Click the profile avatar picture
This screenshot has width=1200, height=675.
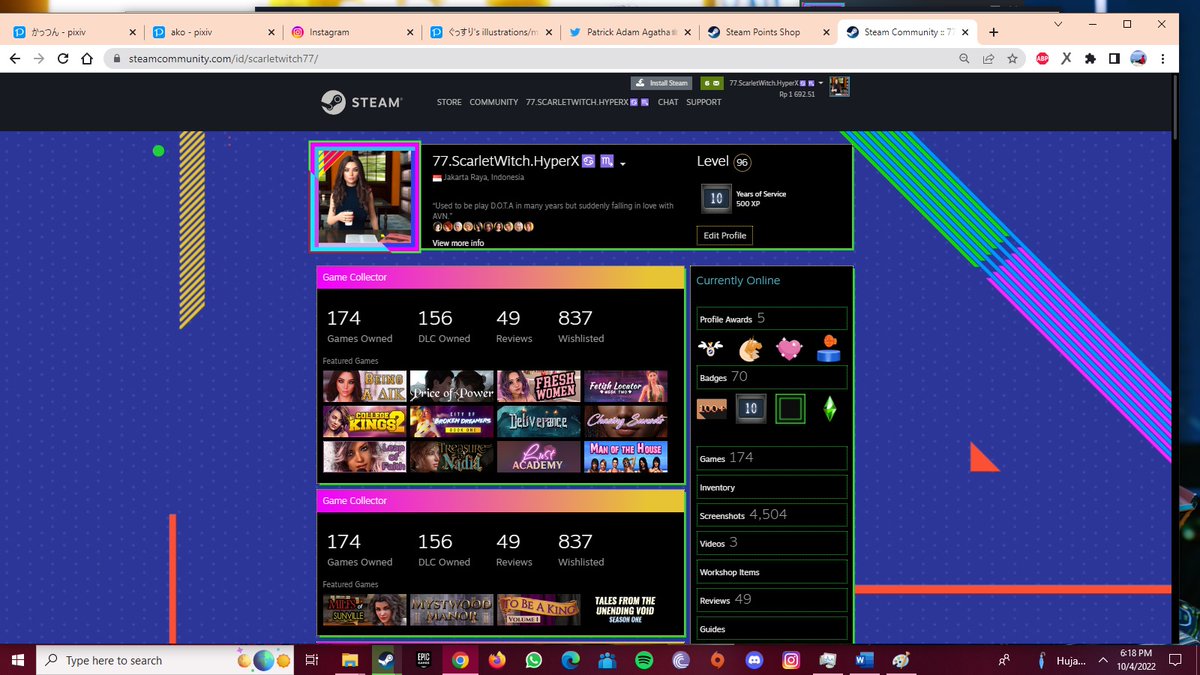364,196
